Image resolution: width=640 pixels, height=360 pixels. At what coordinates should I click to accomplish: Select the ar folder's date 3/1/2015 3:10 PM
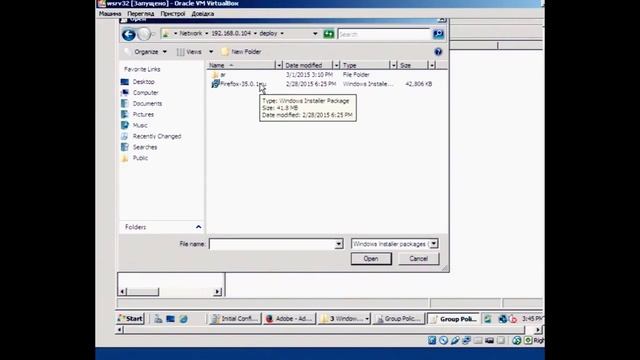pos(309,75)
